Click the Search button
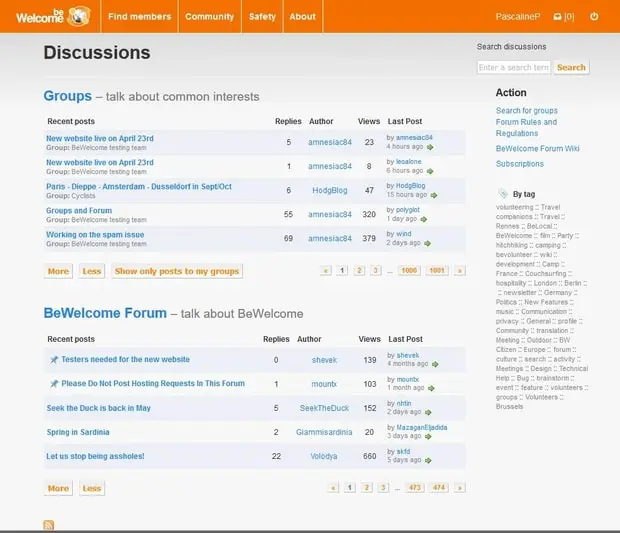The image size is (620, 533). pyautogui.click(x=571, y=68)
